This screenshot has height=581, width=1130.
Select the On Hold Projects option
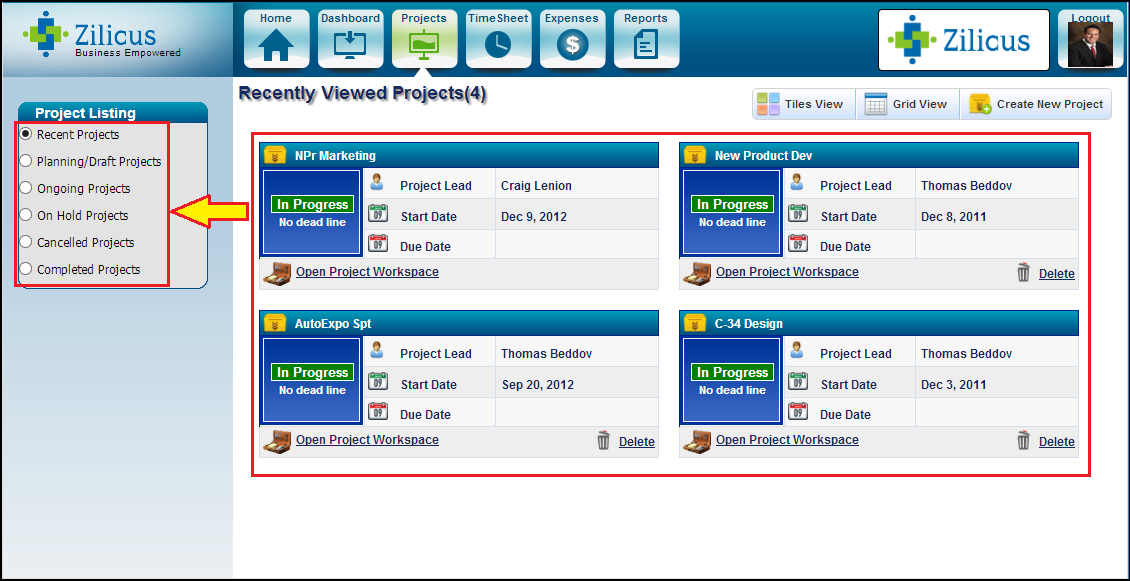[26, 215]
